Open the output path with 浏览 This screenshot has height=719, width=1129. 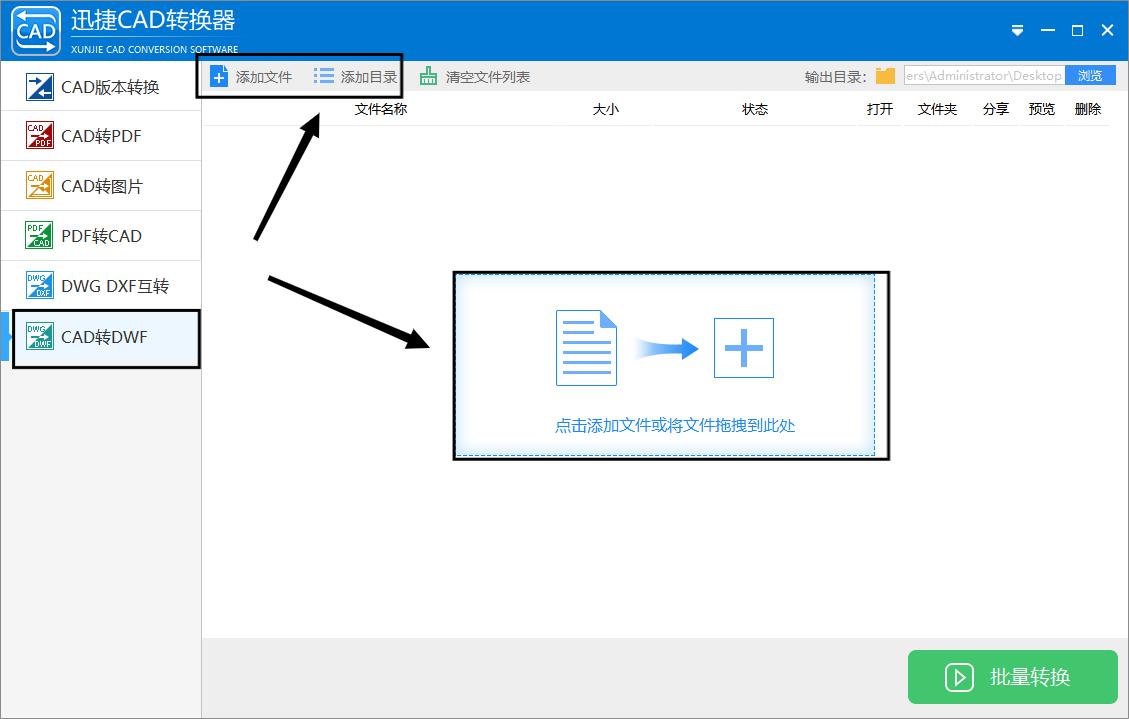1090,74
